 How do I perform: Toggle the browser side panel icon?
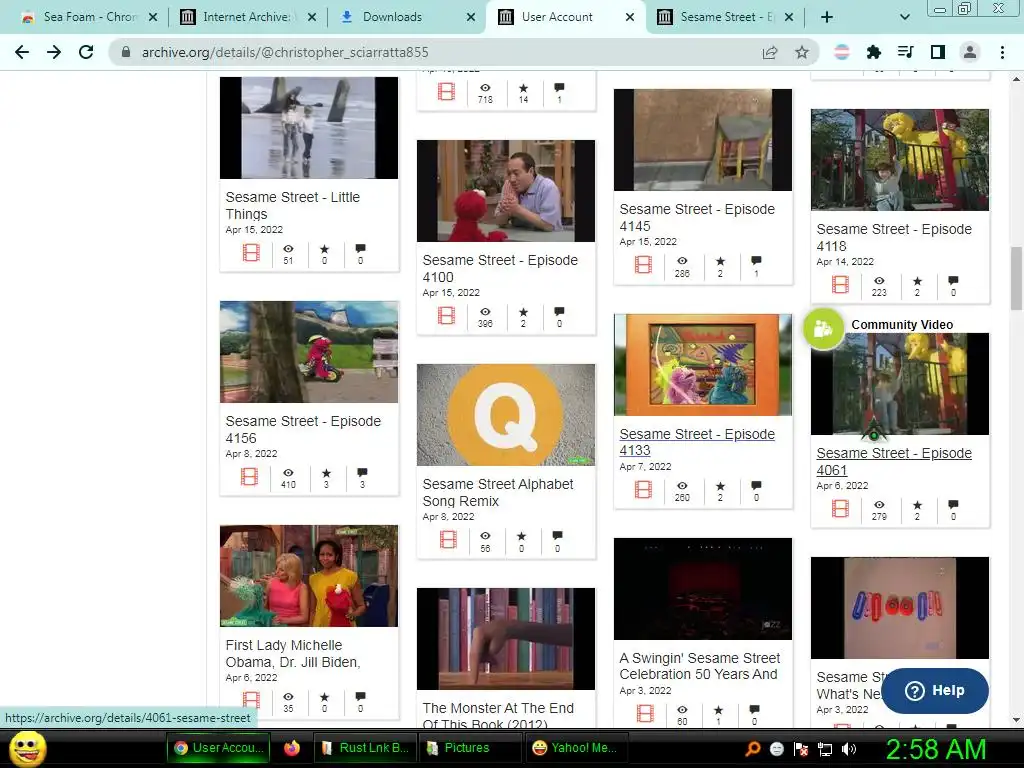[938, 52]
